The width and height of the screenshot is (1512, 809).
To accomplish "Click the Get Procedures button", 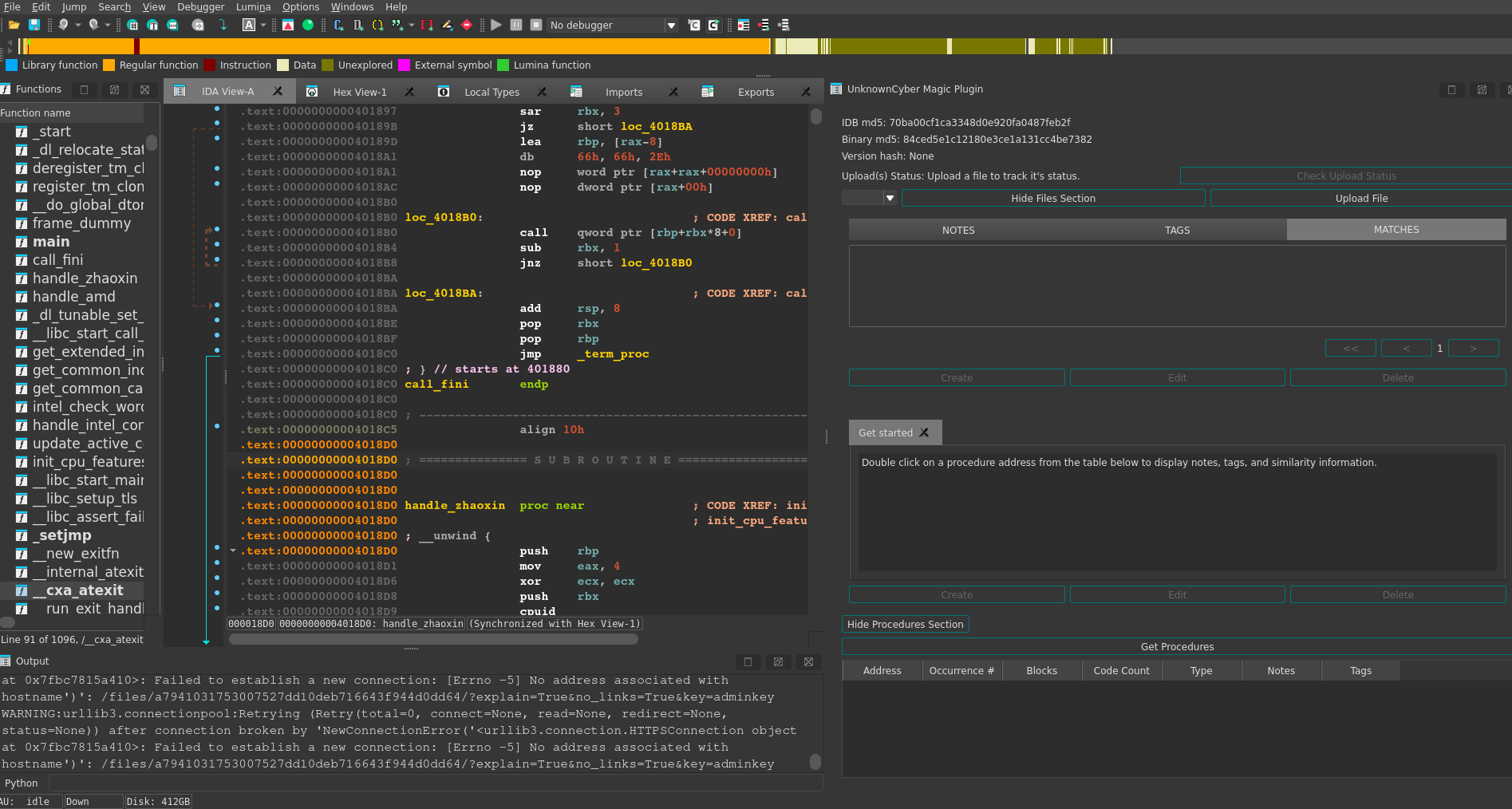I will point(1176,647).
